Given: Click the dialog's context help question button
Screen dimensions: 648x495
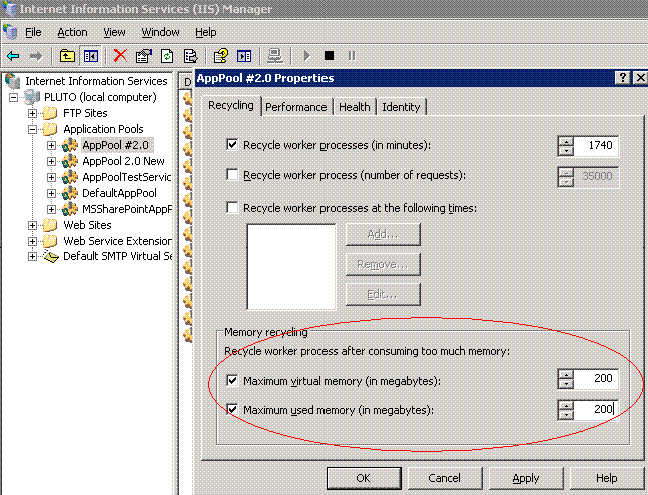Looking at the screenshot, I should pyautogui.click(x=623, y=78).
